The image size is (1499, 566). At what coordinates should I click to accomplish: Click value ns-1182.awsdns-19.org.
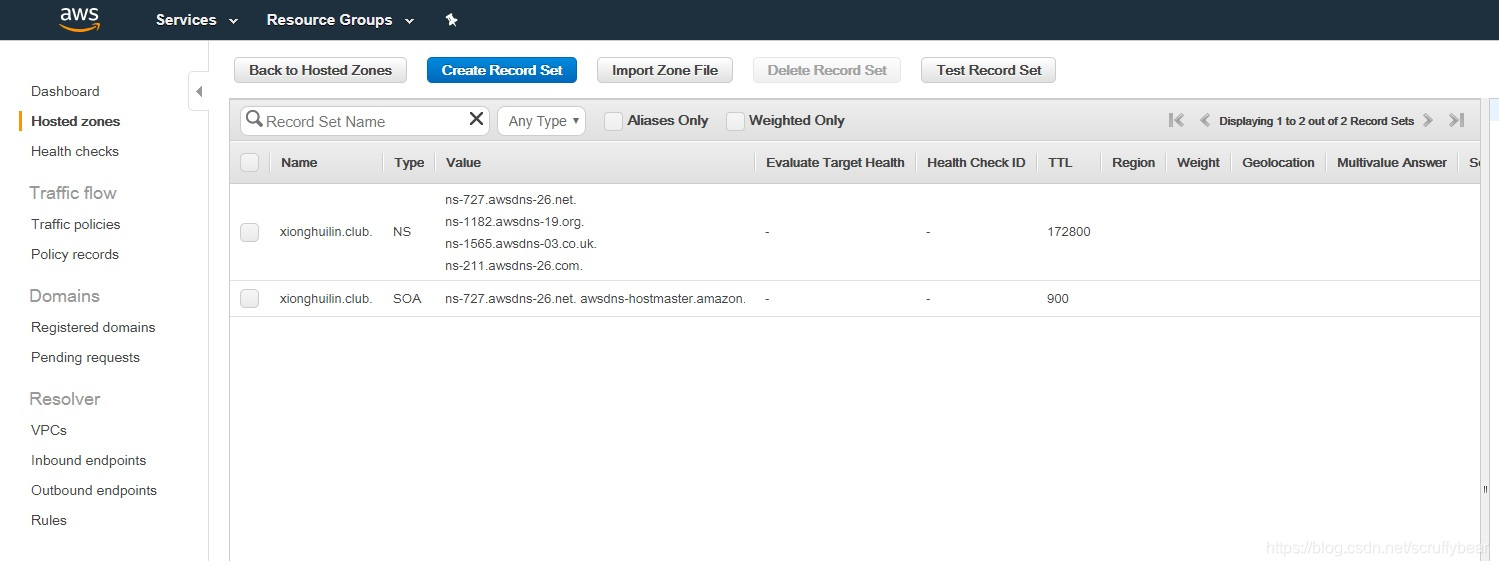(x=515, y=221)
